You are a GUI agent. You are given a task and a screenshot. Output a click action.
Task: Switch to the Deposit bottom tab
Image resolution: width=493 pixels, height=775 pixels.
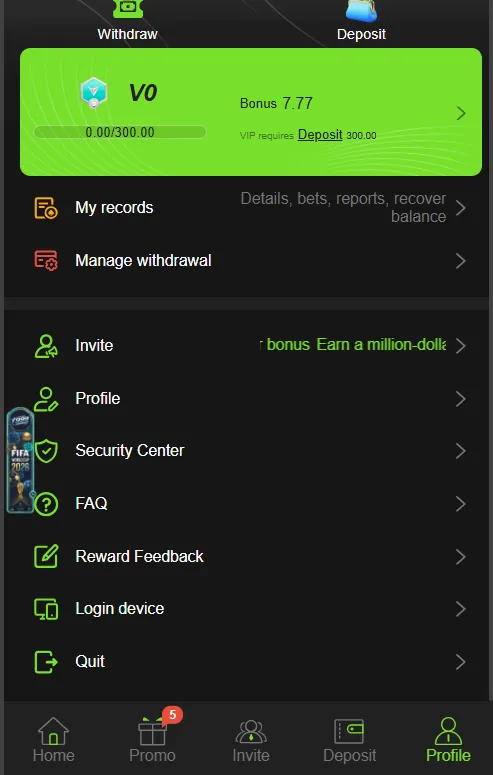pyautogui.click(x=349, y=740)
